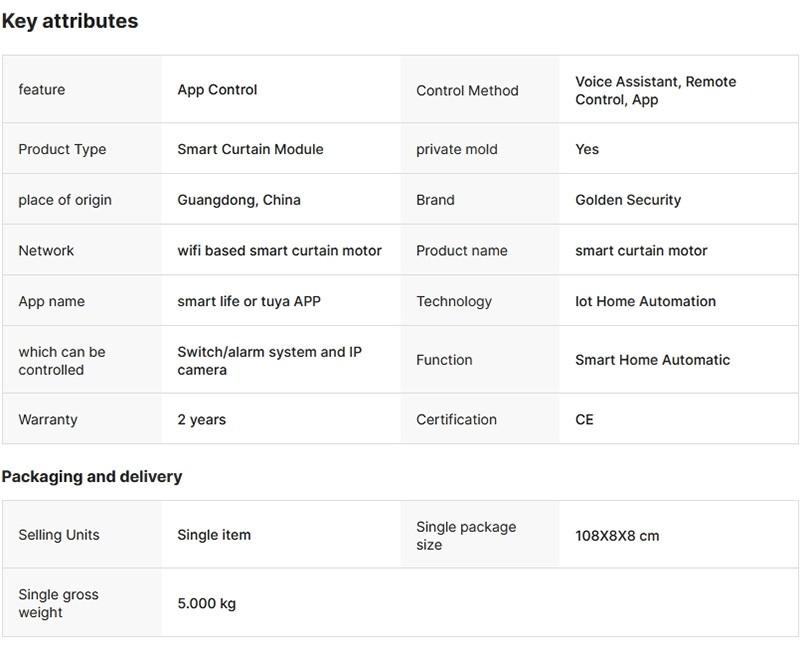Select the Smart Curtain Module value
Viewport: 800px width, 650px height.
click(250, 149)
